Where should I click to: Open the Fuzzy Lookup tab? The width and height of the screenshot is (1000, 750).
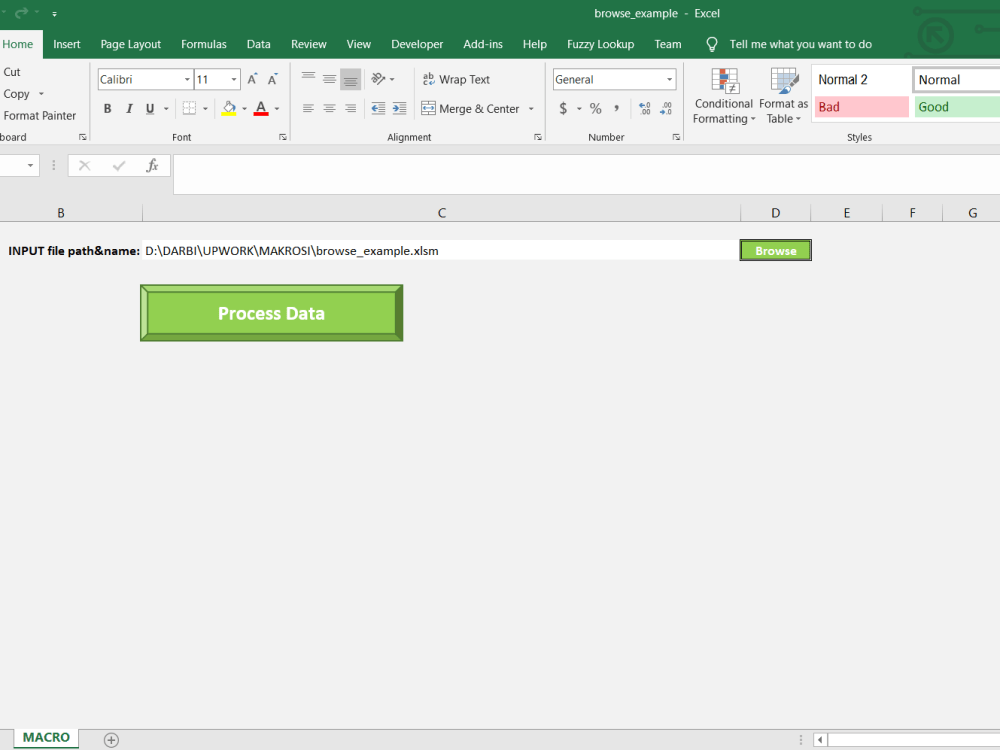[x=600, y=44]
